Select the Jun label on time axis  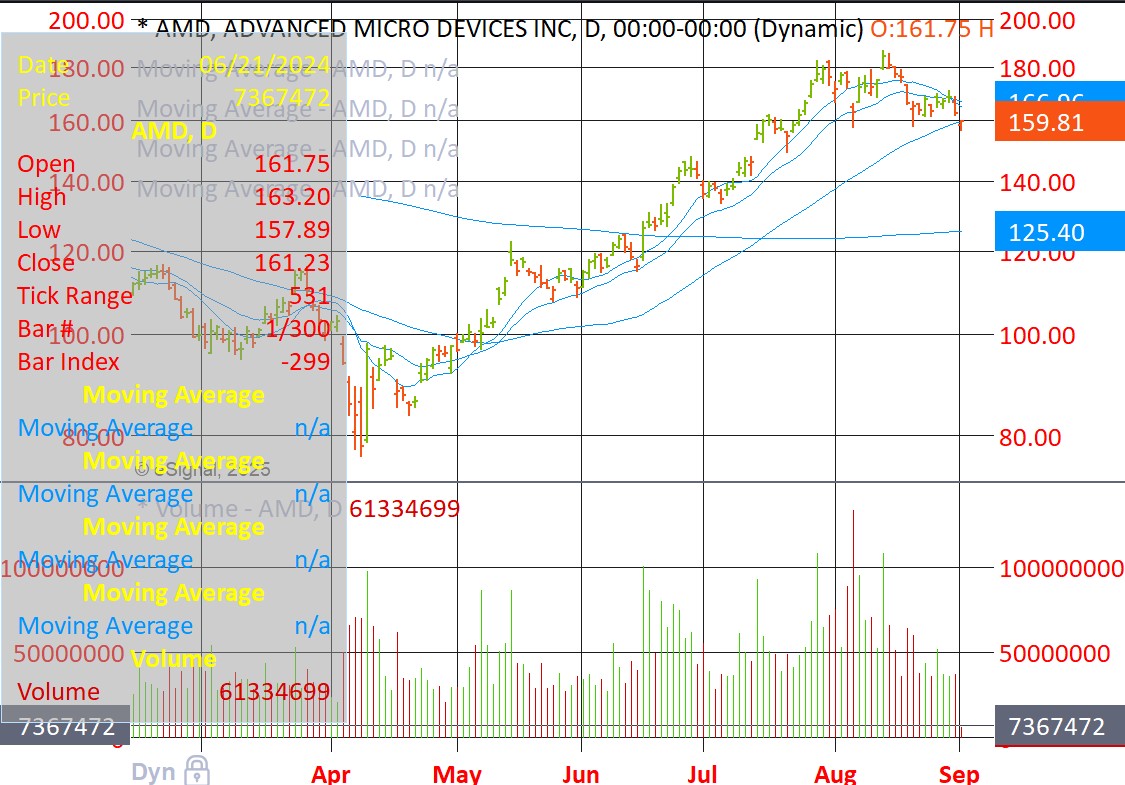(580, 774)
